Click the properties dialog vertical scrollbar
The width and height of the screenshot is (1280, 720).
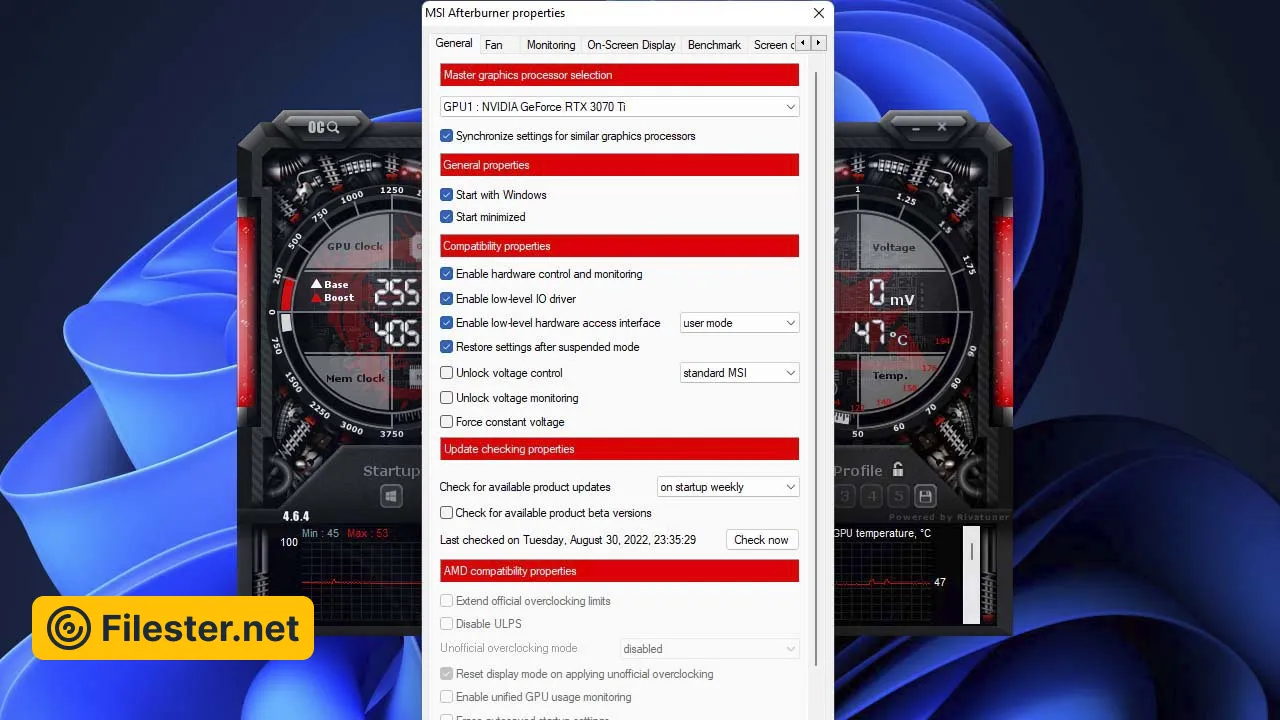[x=817, y=370]
